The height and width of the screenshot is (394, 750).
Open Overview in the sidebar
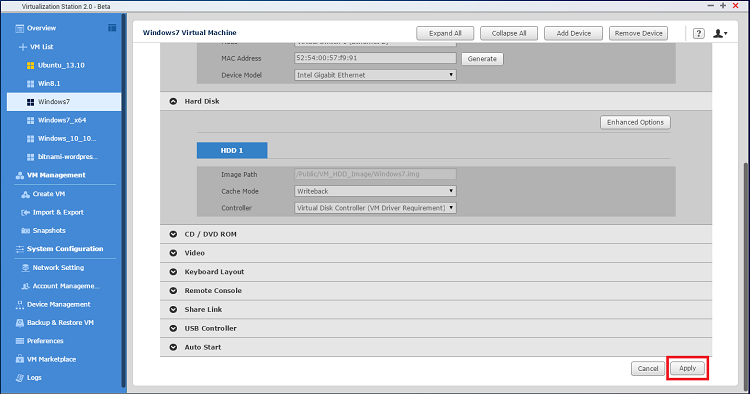click(x=41, y=28)
